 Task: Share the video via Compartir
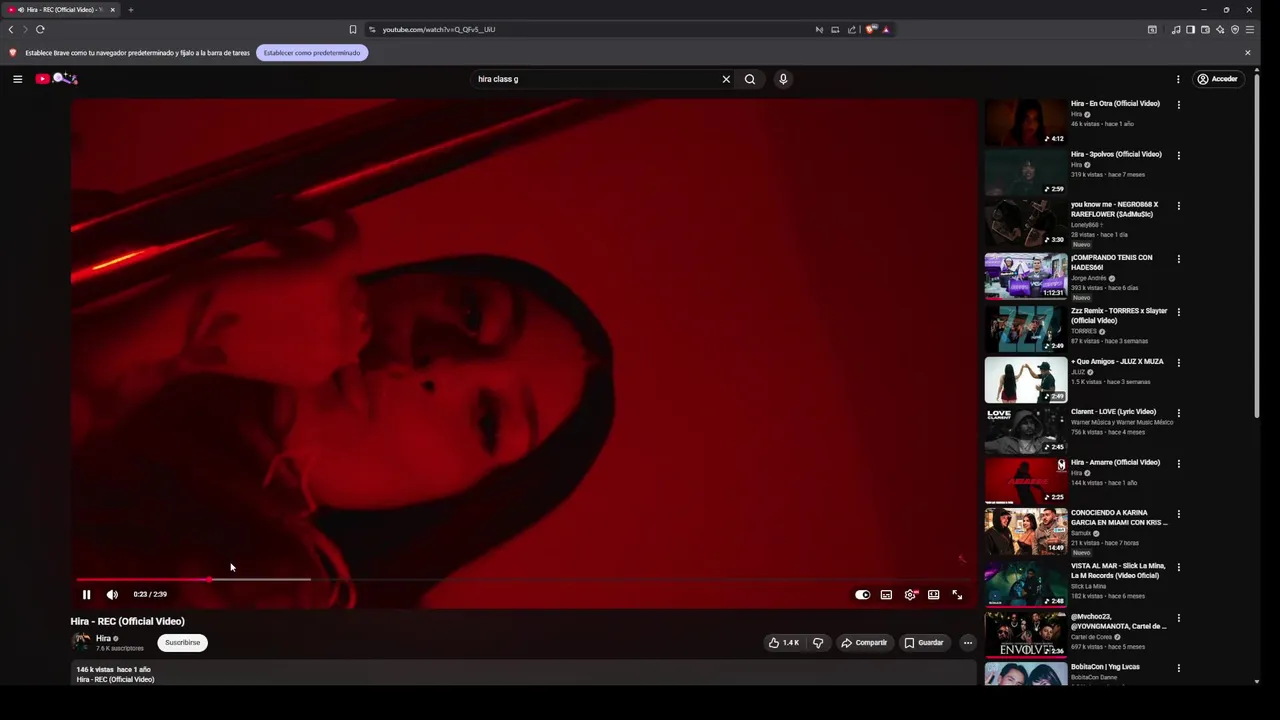[x=864, y=643]
